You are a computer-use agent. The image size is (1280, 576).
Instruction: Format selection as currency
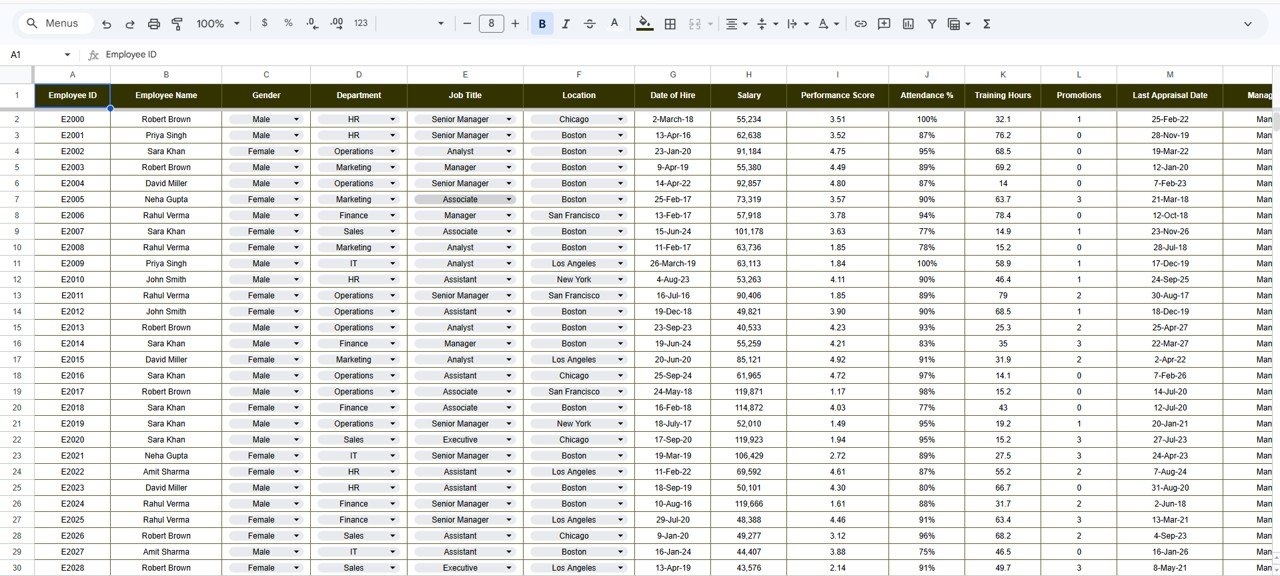pyautogui.click(x=264, y=23)
